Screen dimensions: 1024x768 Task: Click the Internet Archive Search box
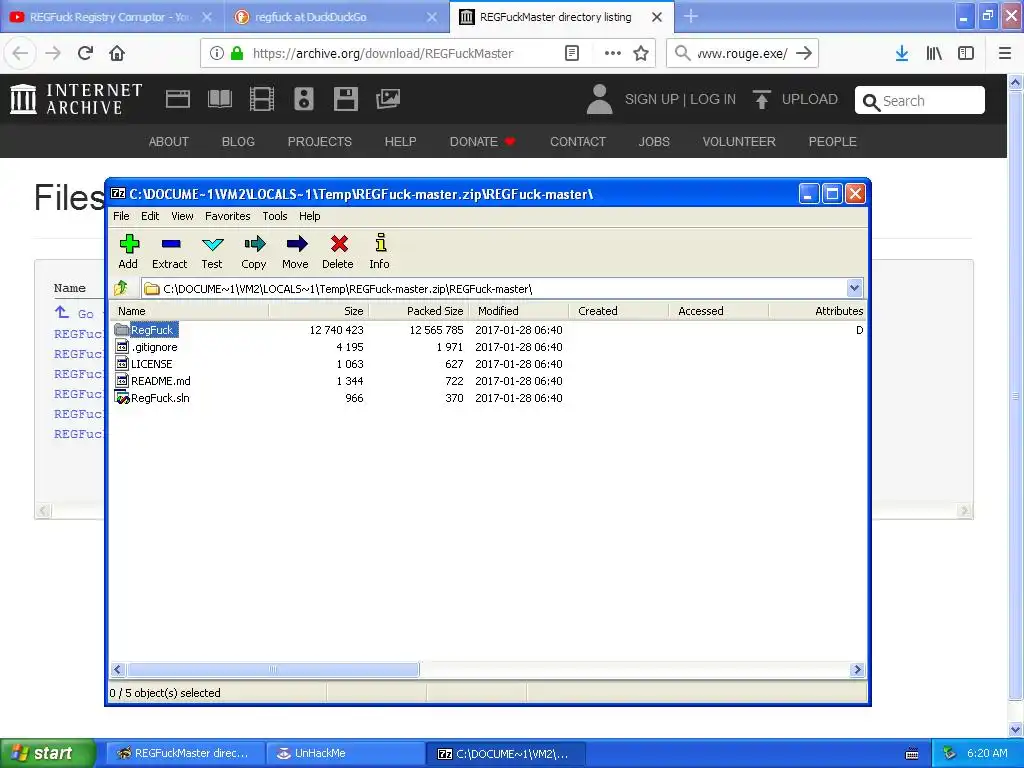(x=920, y=100)
